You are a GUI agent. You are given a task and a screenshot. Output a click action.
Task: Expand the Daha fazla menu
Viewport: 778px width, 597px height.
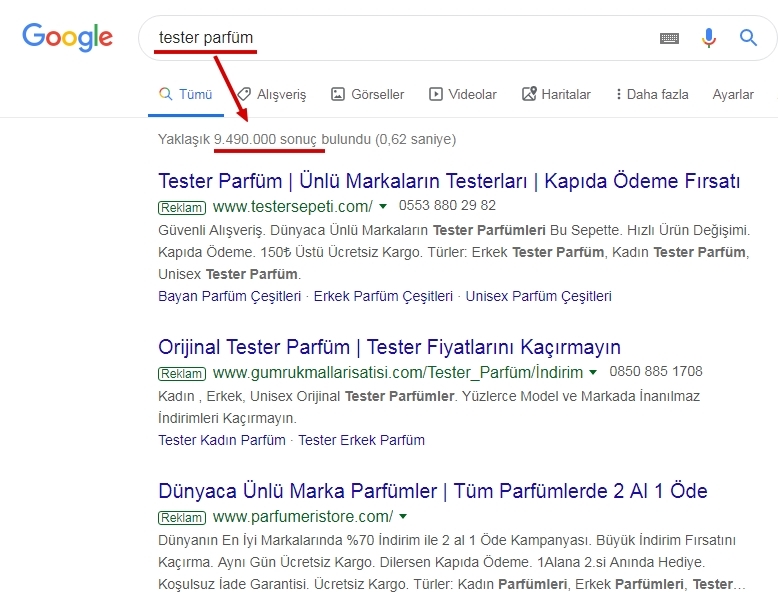click(652, 94)
